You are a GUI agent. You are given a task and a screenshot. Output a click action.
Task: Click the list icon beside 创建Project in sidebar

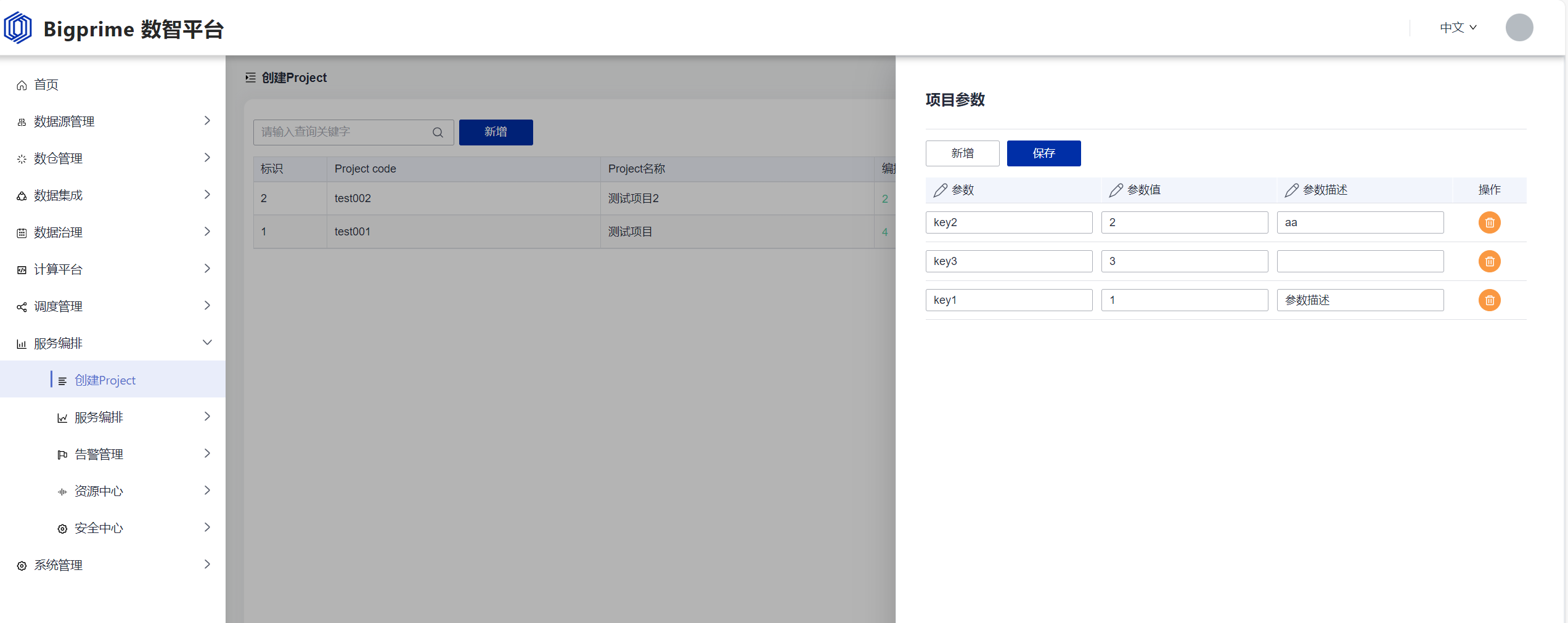coord(62,381)
